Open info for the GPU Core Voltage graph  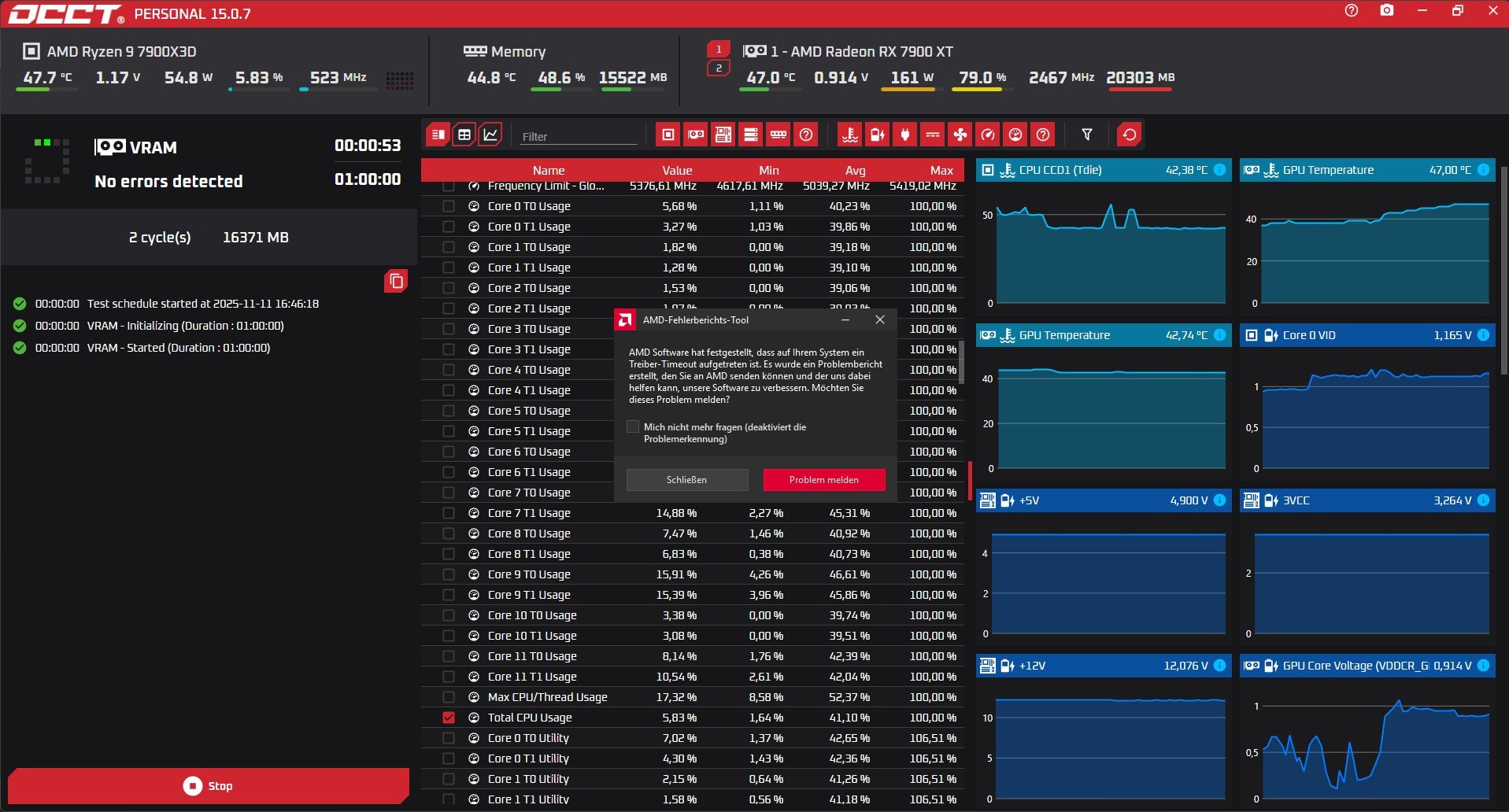point(1483,666)
